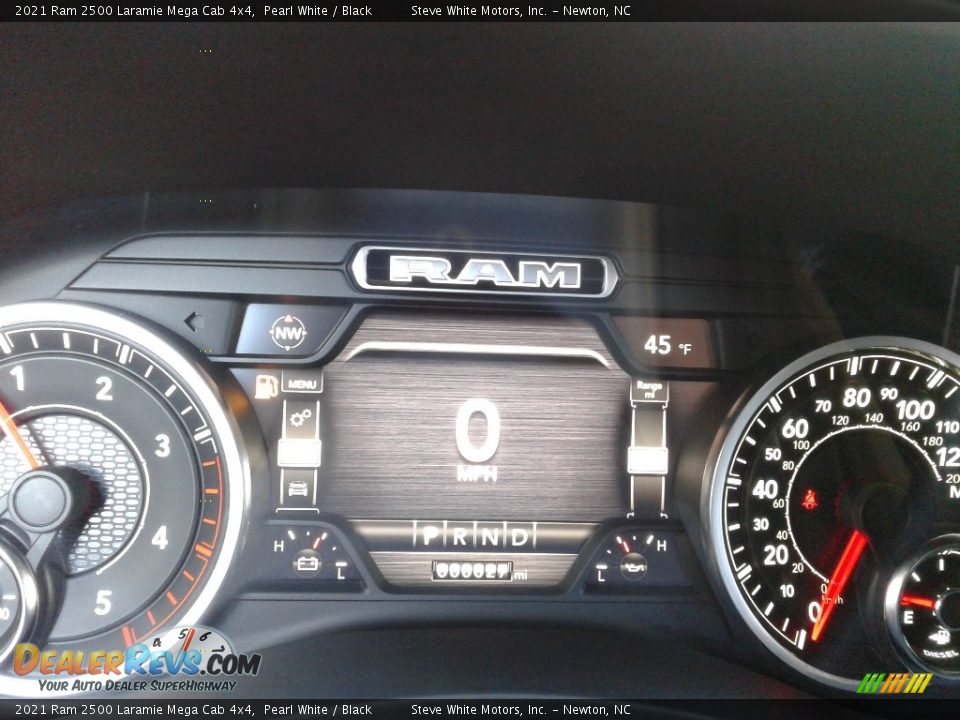Tap the 100 mark on speedometer
The width and height of the screenshot is (960, 720).
(915, 410)
